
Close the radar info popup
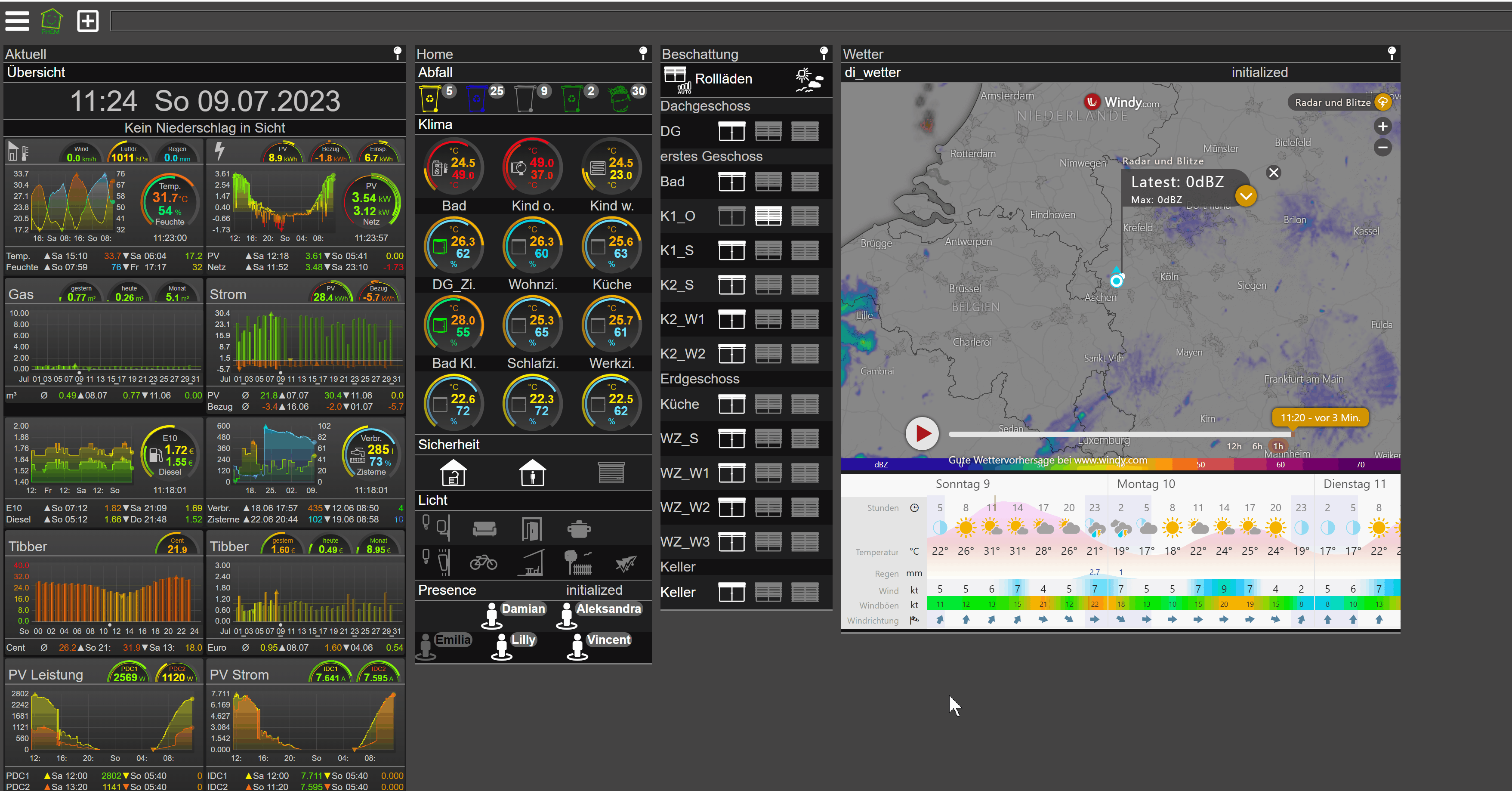click(x=1274, y=173)
